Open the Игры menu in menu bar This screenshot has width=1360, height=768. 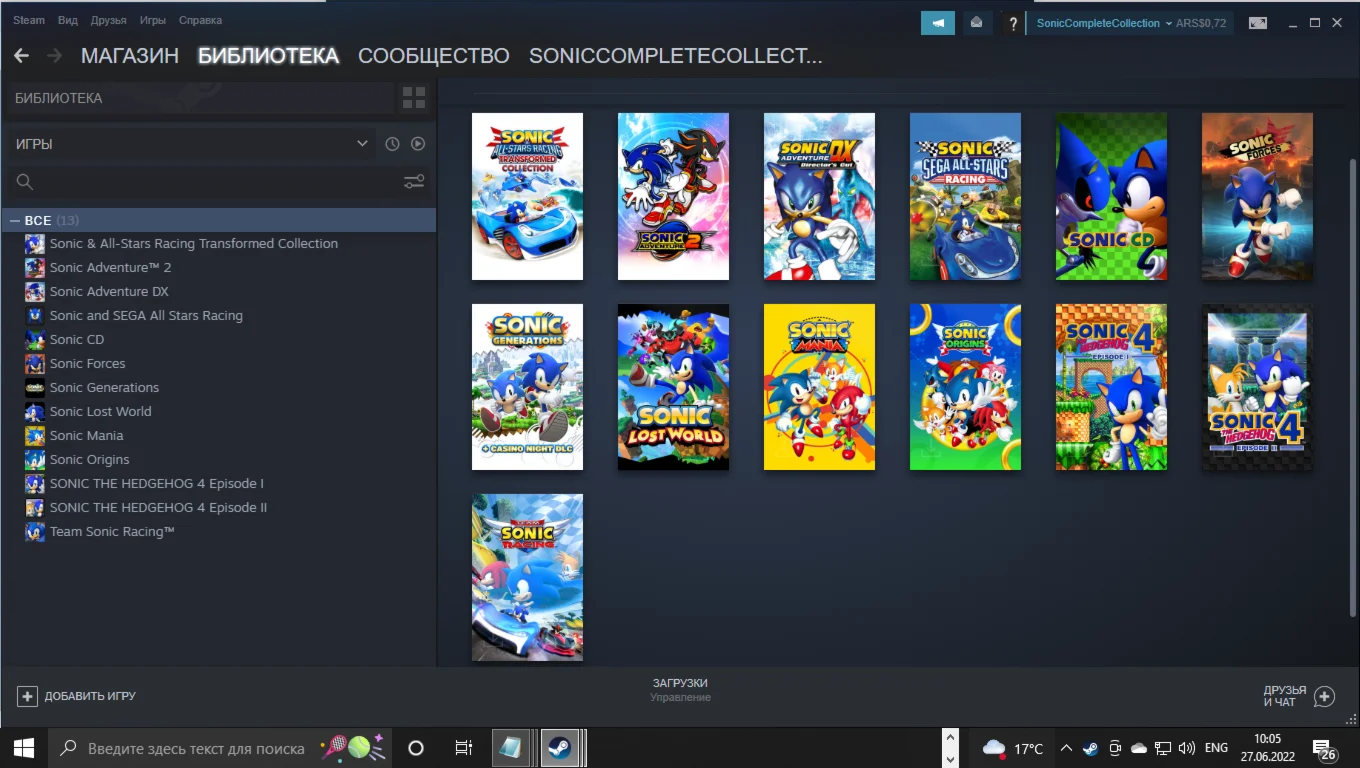(152, 20)
